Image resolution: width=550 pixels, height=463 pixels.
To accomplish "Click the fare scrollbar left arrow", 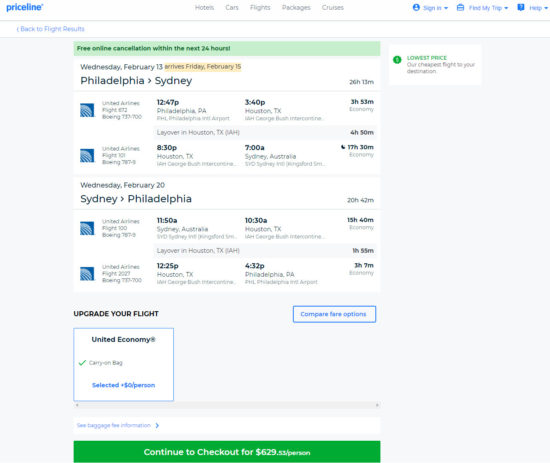I will coord(77,405).
